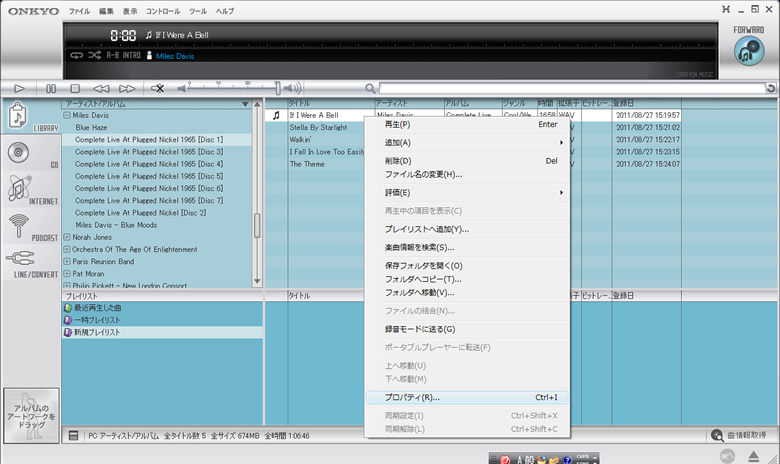Select the Blue Haze album
Image resolution: width=780 pixels, height=464 pixels.
click(91, 127)
